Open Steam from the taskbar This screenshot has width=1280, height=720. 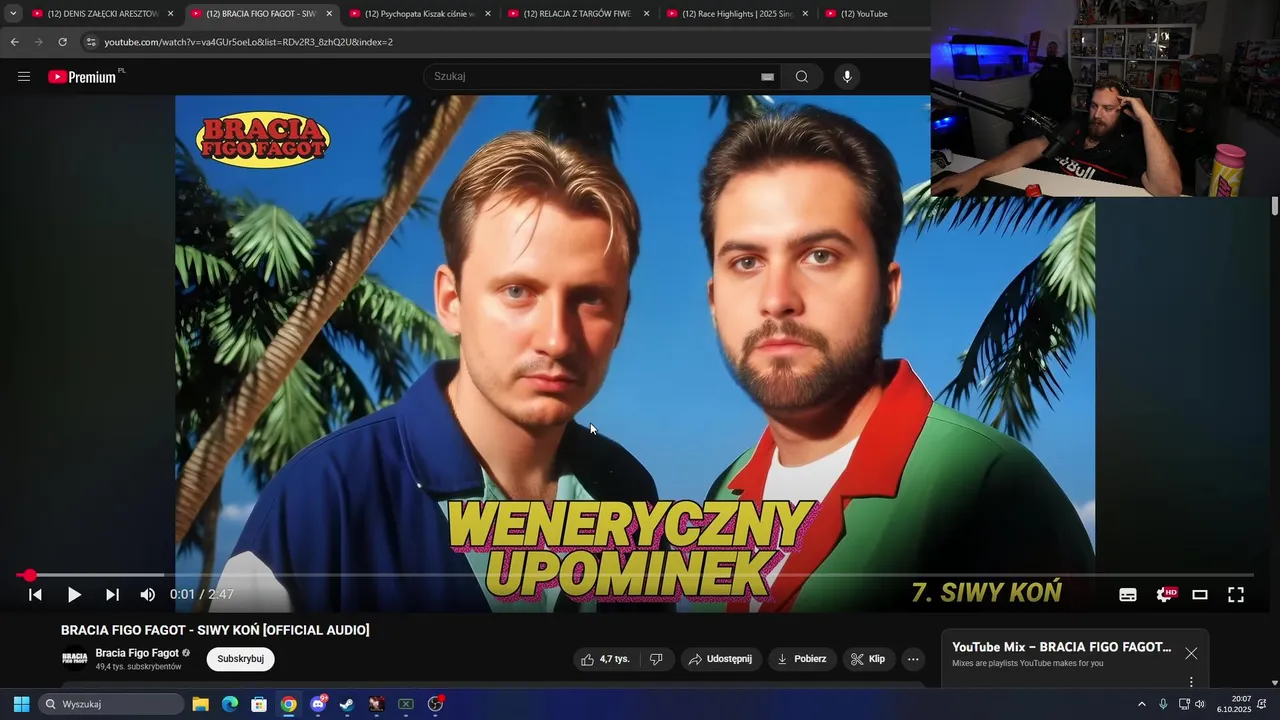(x=346, y=704)
